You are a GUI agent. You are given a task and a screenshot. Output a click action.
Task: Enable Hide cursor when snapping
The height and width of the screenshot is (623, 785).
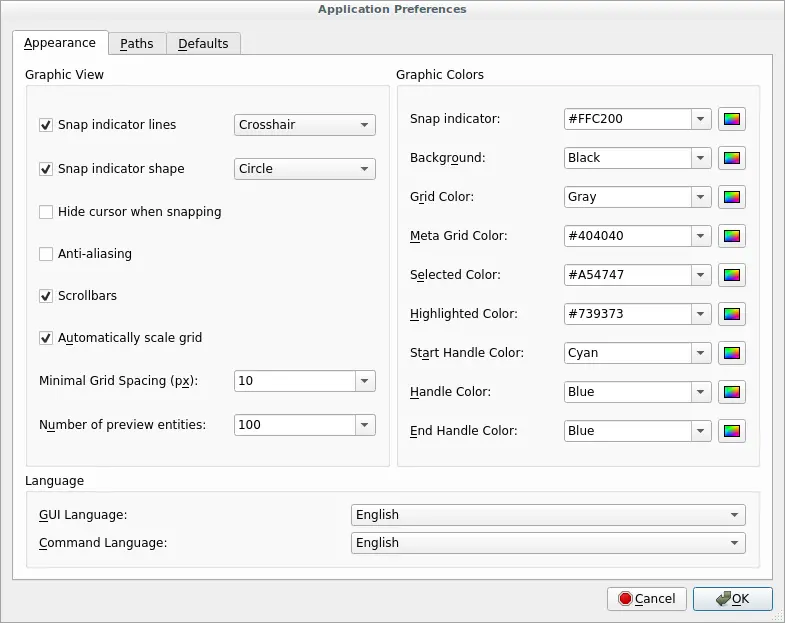coord(46,212)
